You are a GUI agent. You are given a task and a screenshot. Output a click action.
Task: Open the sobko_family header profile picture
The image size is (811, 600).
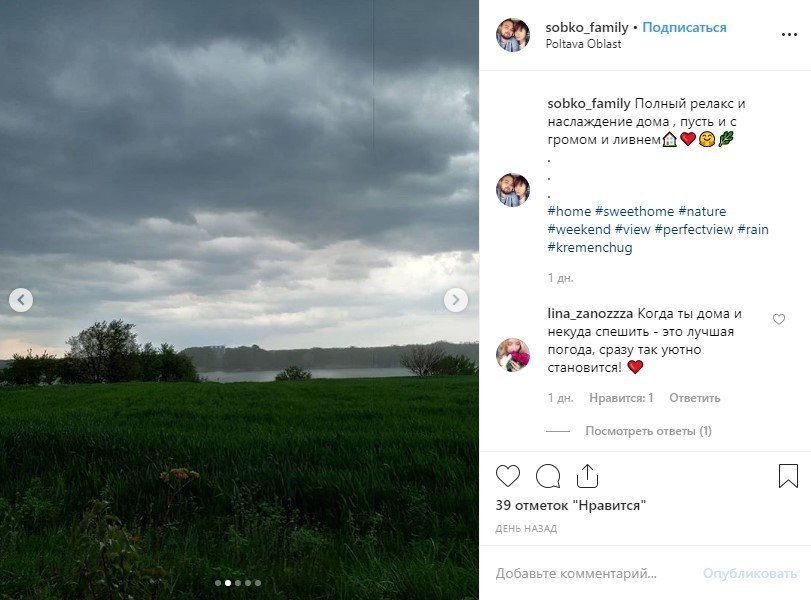[x=513, y=35]
